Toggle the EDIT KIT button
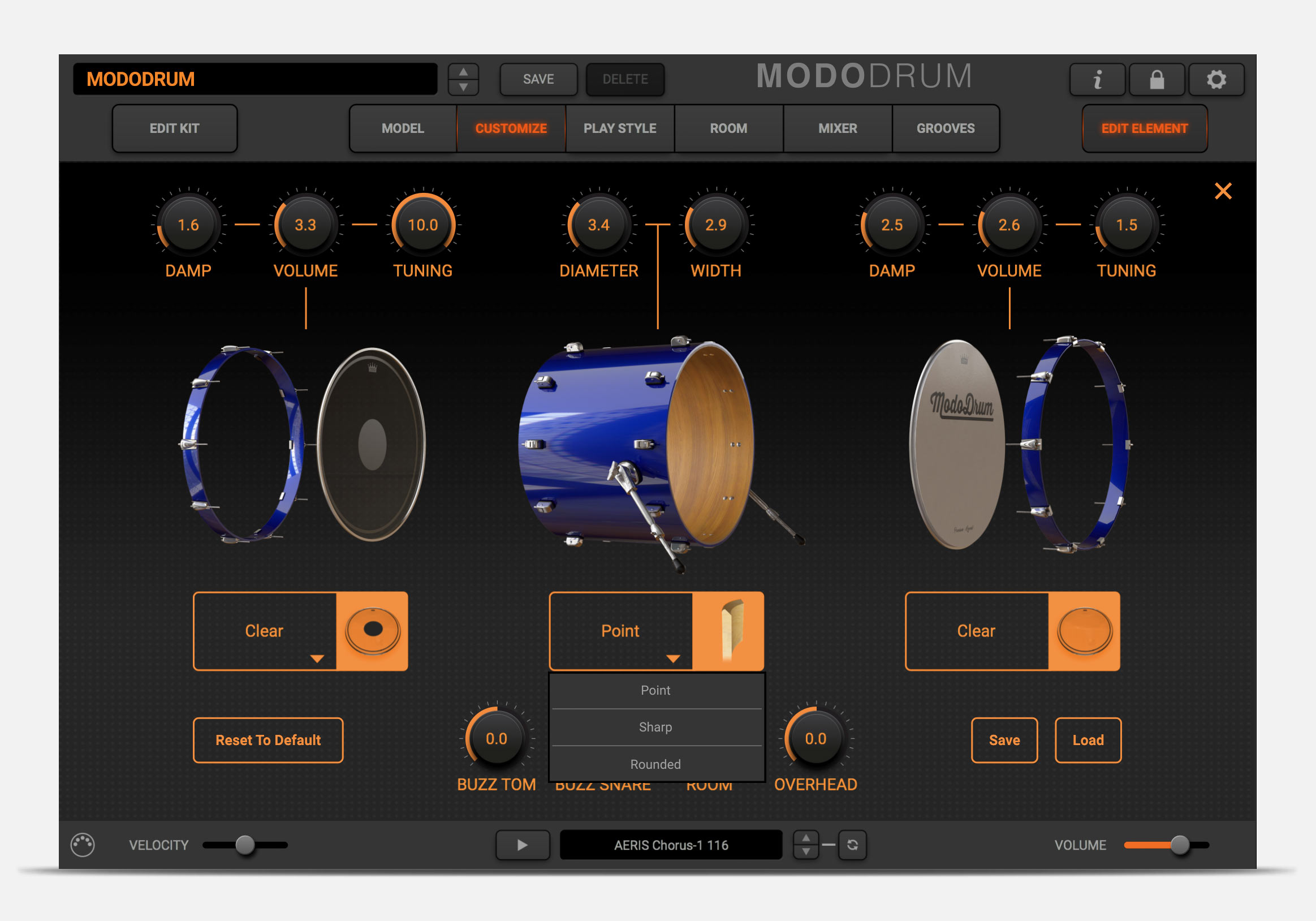The image size is (1316, 921). [x=174, y=128]
